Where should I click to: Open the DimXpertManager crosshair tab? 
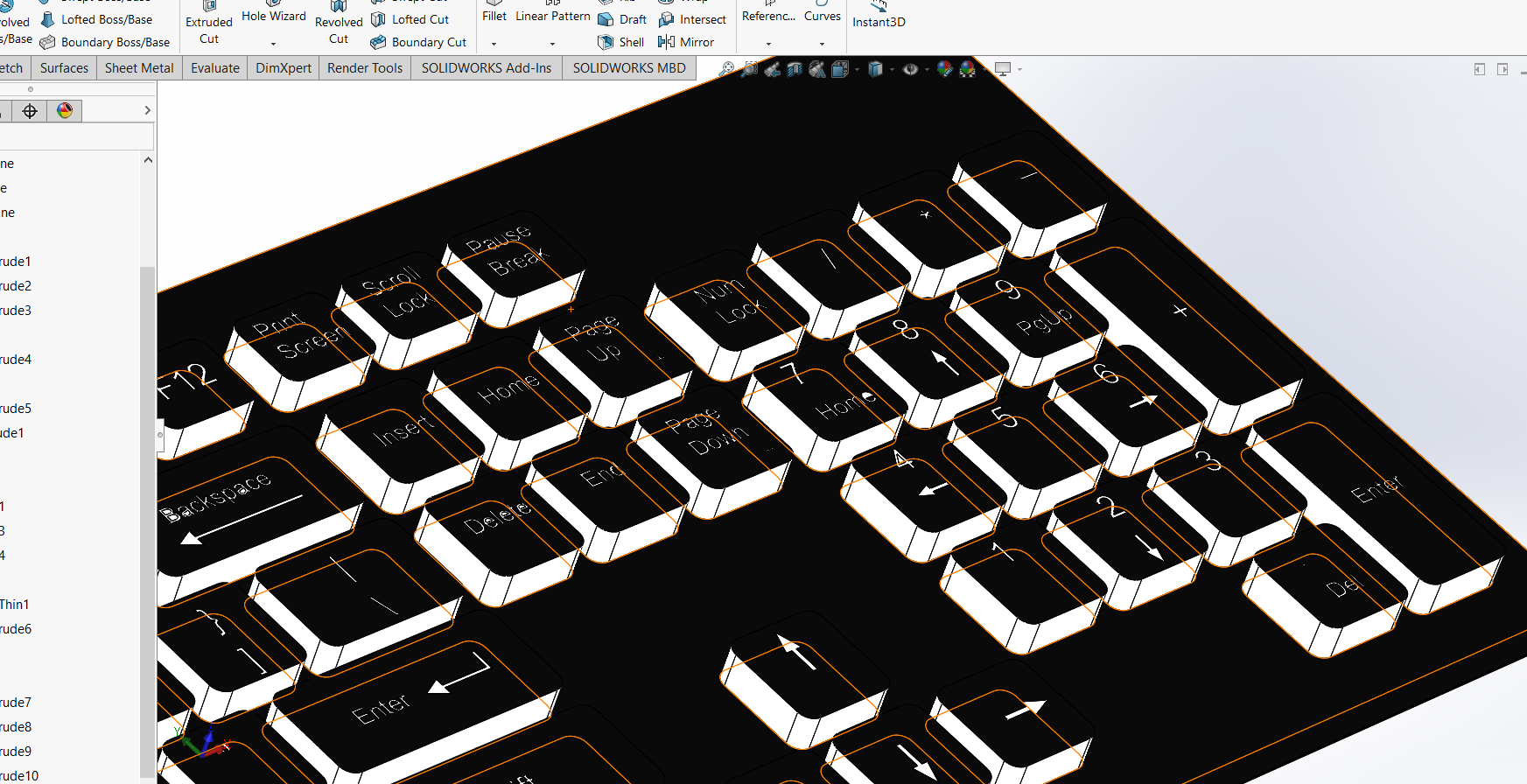[30, 111]
